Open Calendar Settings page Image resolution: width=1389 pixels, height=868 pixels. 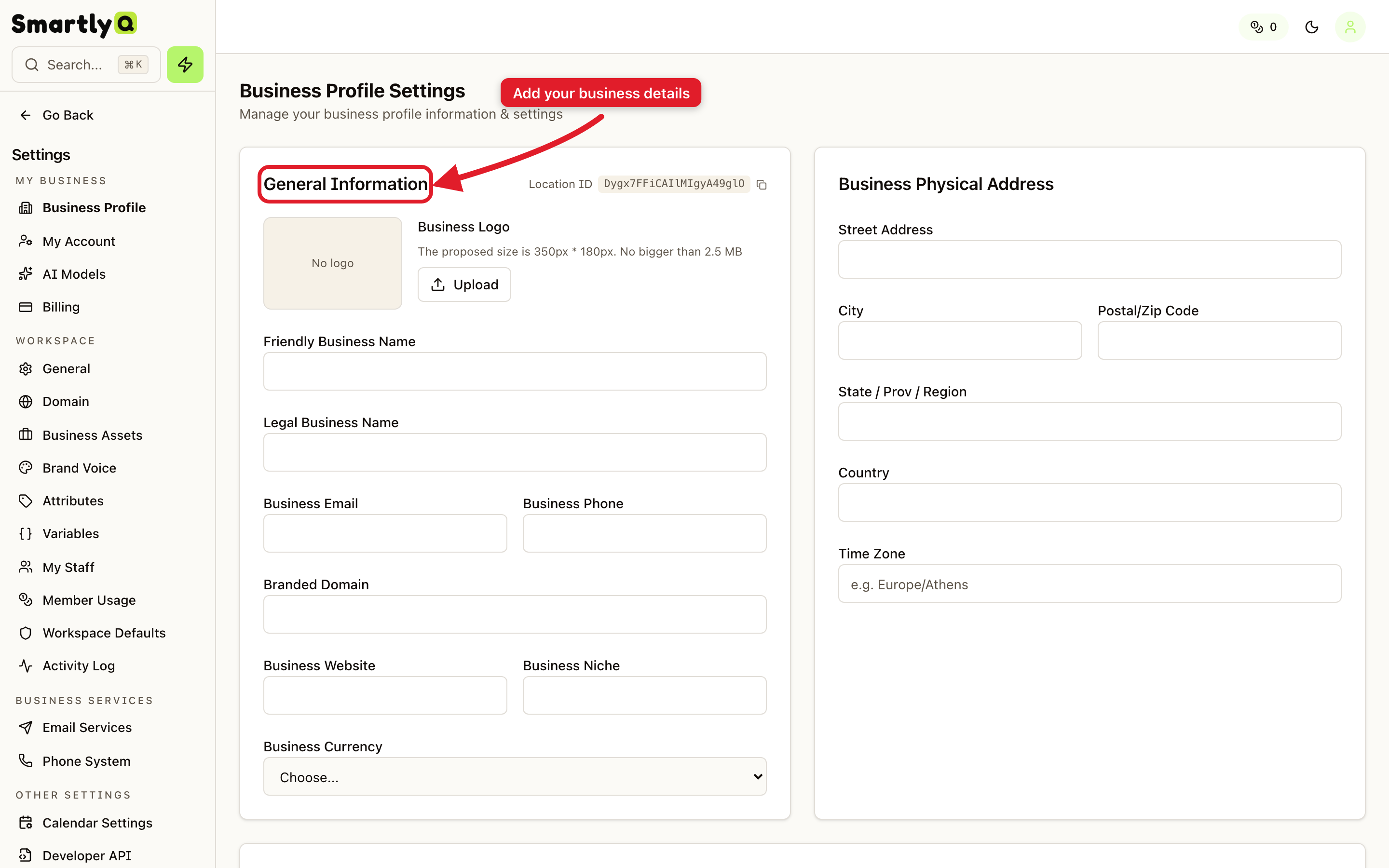(97, 823)
